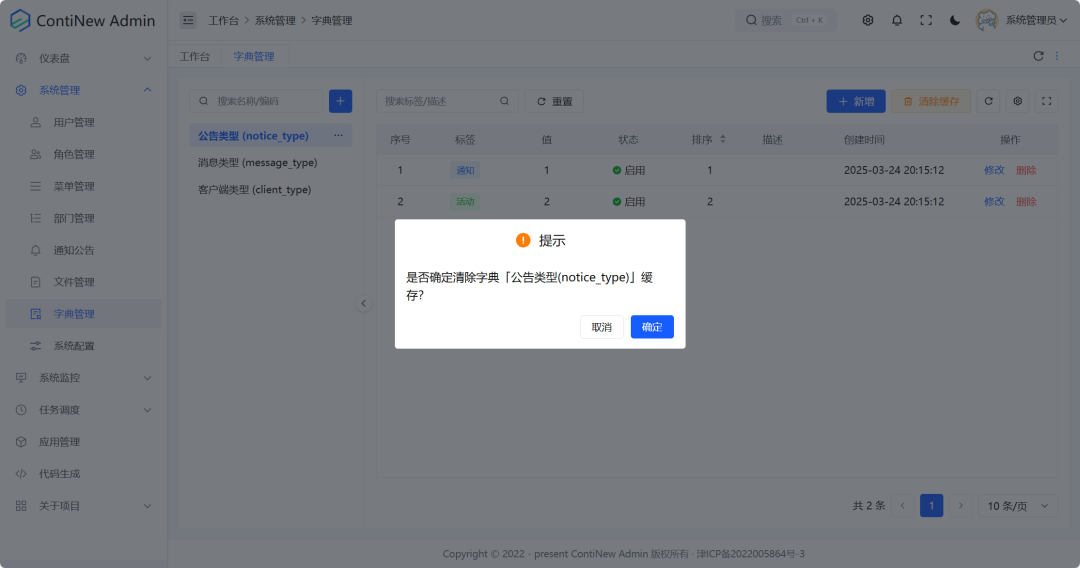Open the notifications bell icon
The width and height of the screenshot is (1080, 568).
(897, 20)
